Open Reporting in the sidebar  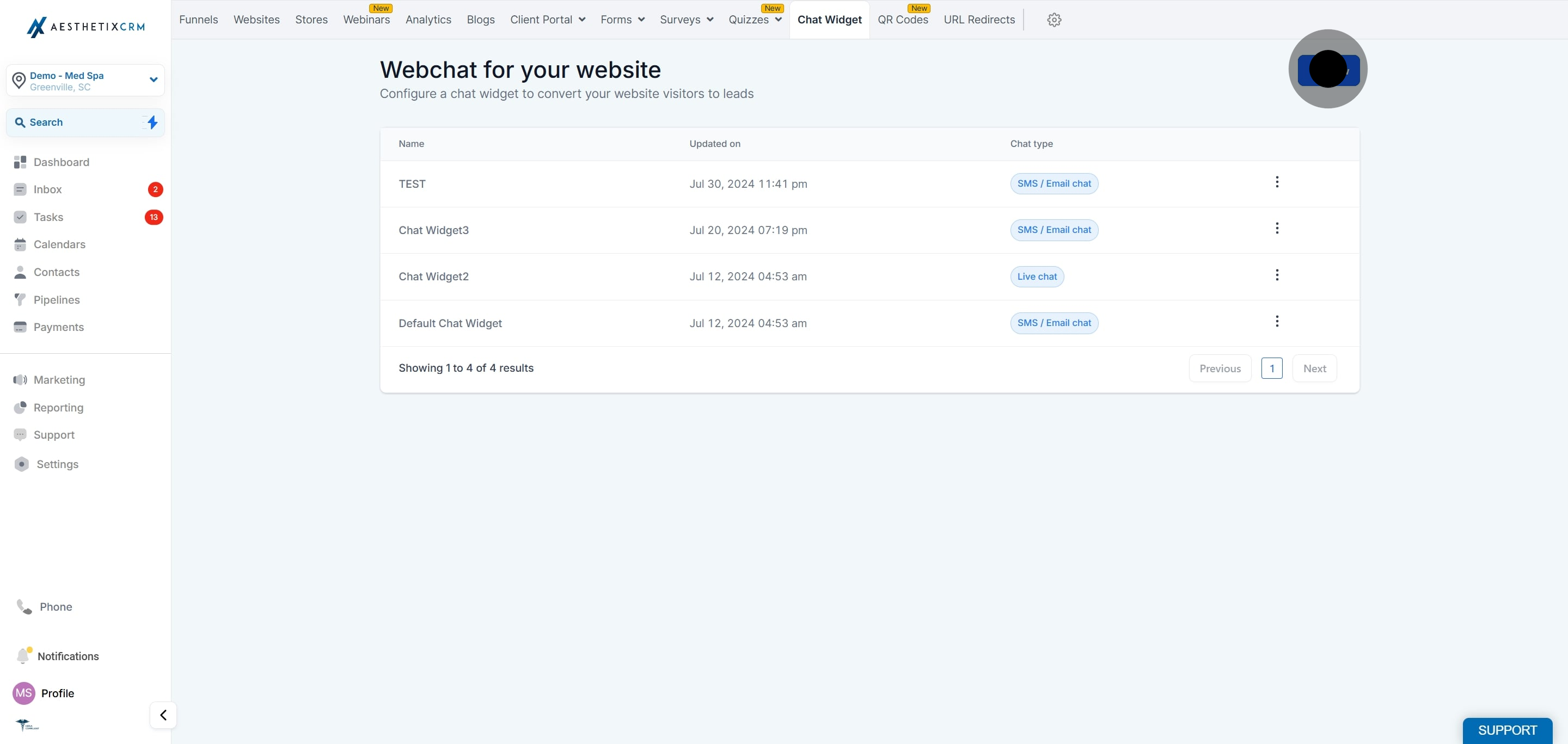click(58, 408)
